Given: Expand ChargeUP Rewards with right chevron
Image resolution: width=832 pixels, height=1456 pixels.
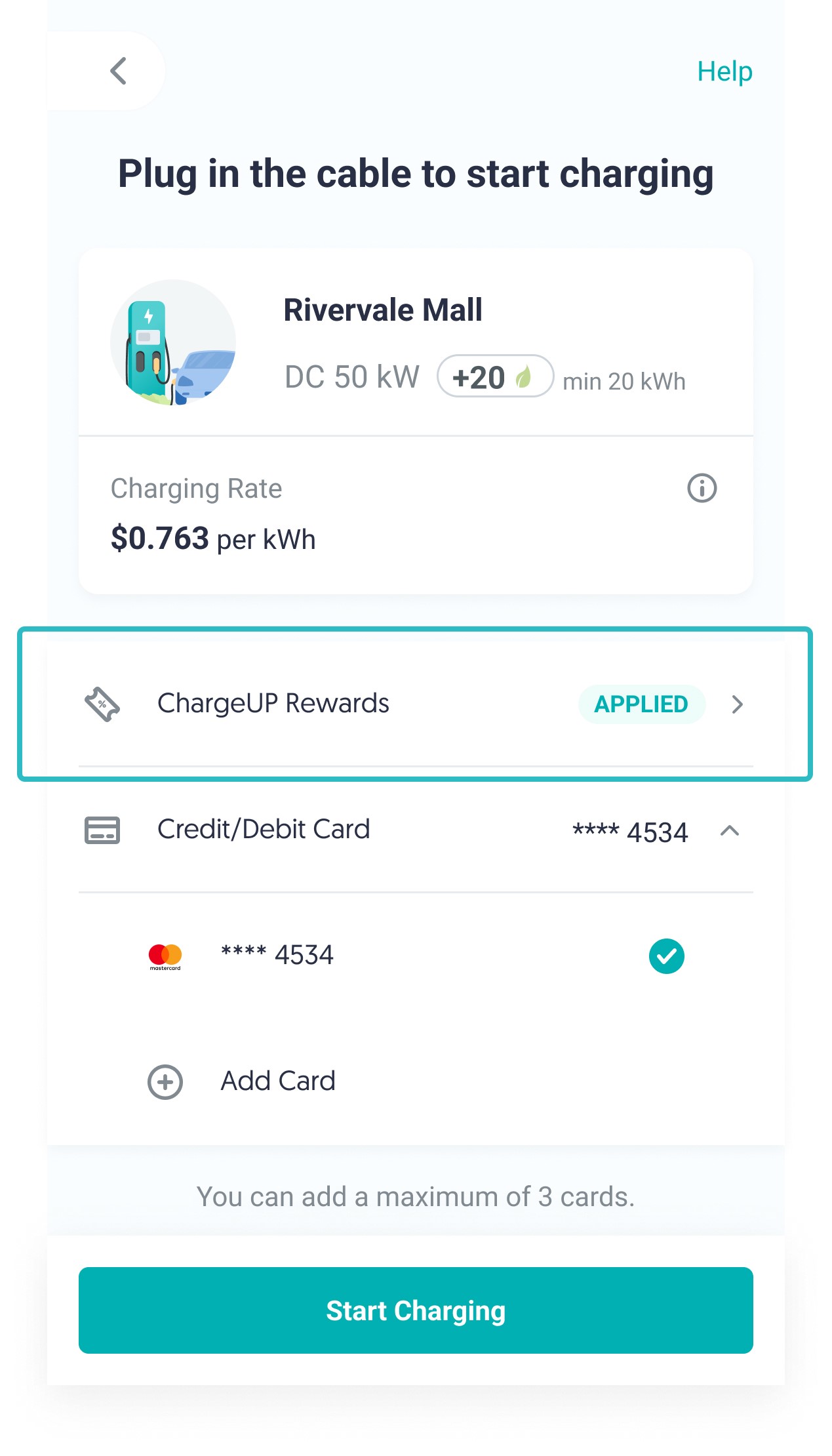Looking at the screenshot, I should tap(737, 704).
